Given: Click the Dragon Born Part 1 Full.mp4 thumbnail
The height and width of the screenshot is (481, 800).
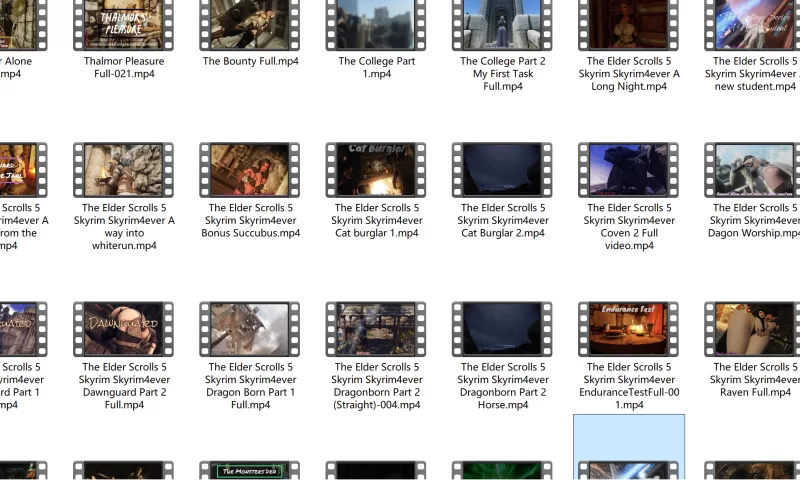Looking at the screenshot, I should point(250,329).
